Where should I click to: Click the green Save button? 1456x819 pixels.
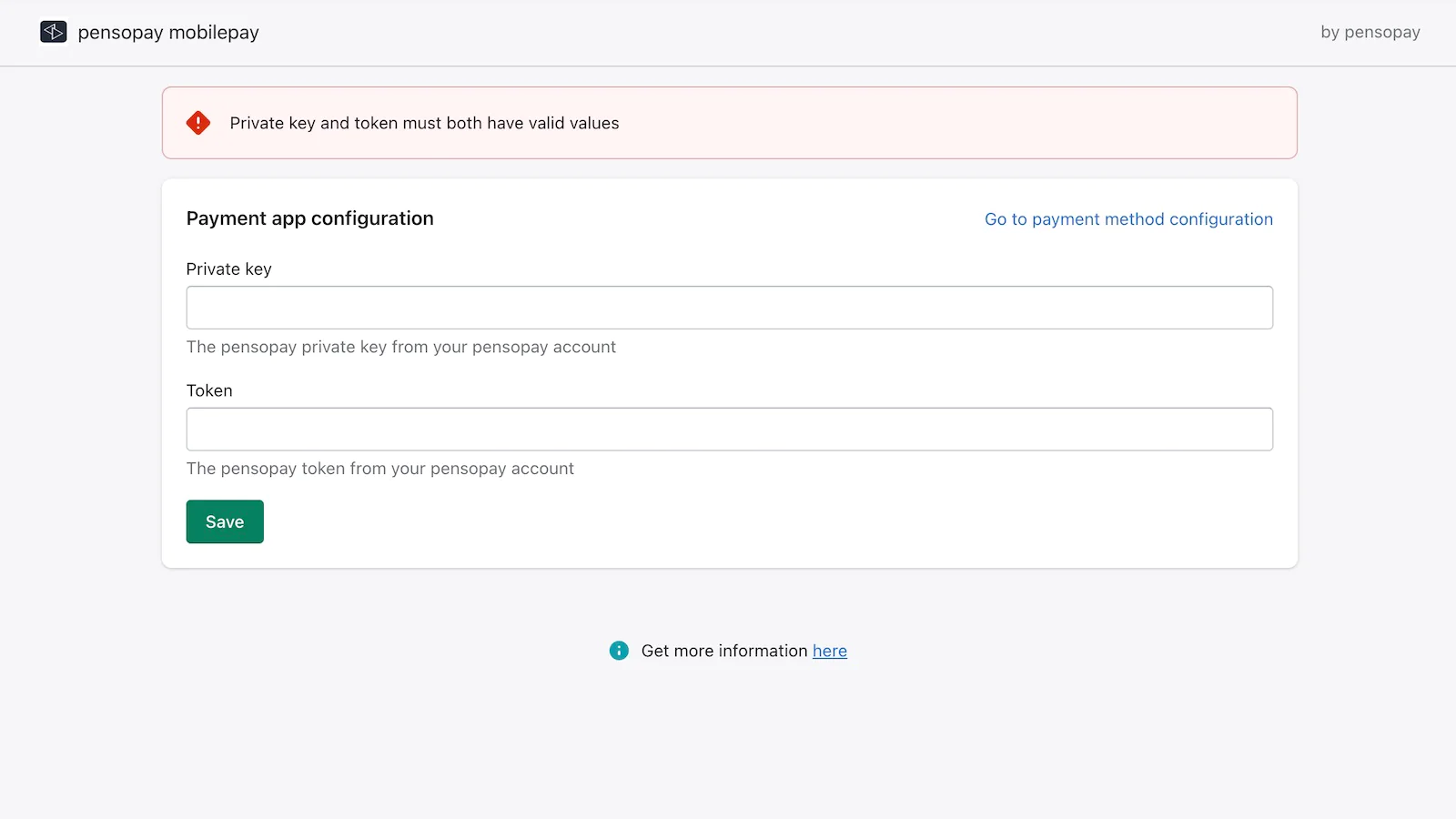click(x=225, y=521)
